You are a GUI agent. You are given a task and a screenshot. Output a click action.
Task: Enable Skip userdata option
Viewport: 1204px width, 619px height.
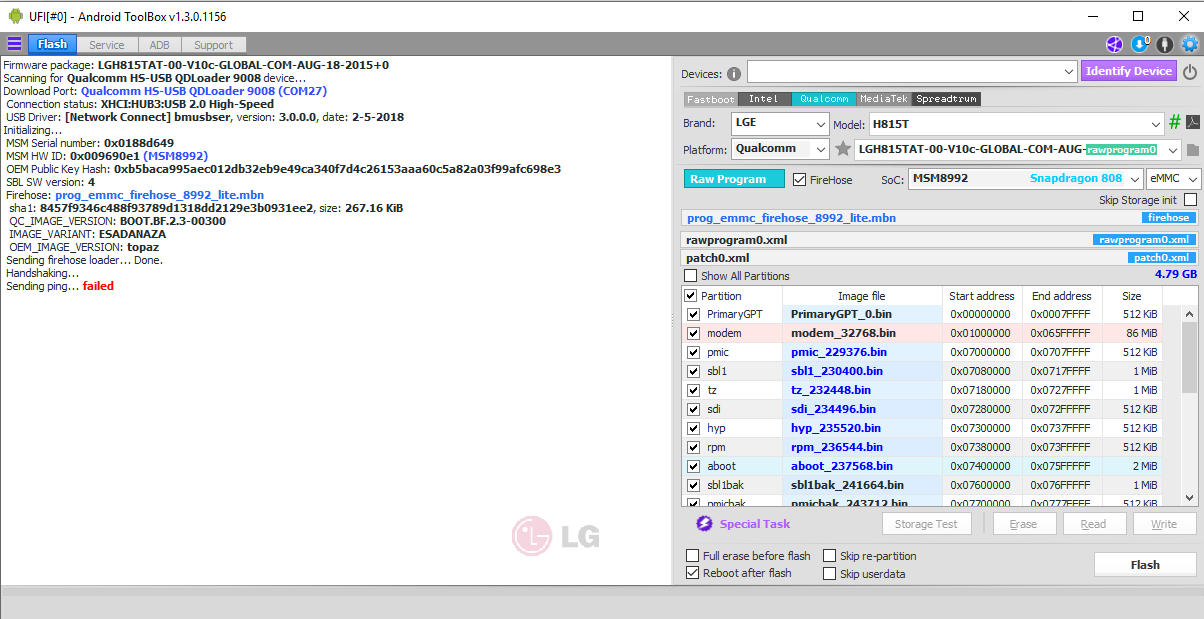[x=830, y=574]
